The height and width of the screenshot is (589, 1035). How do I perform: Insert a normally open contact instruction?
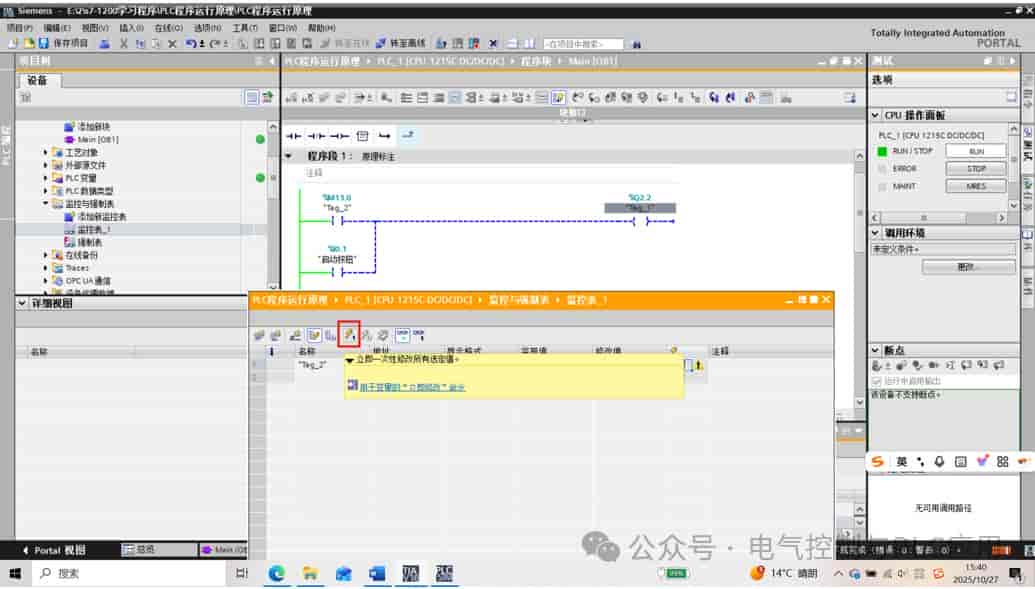293,135
